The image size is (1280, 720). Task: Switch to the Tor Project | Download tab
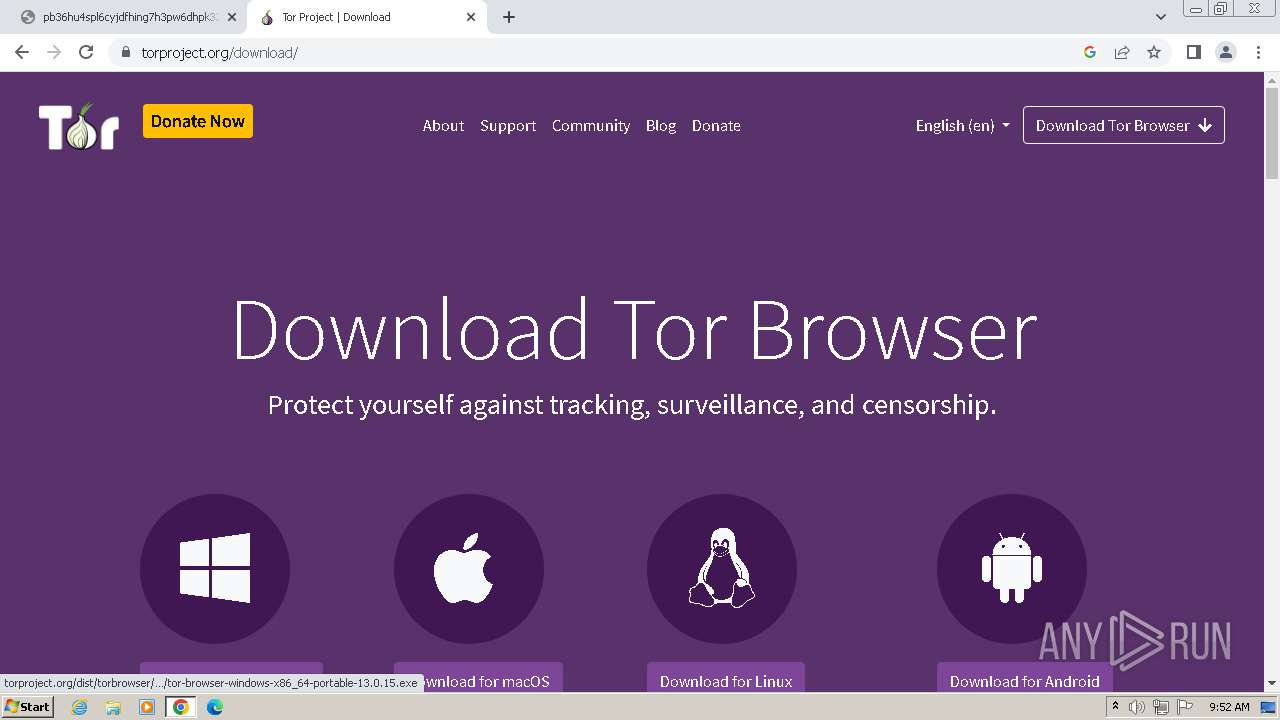(365, 17)
